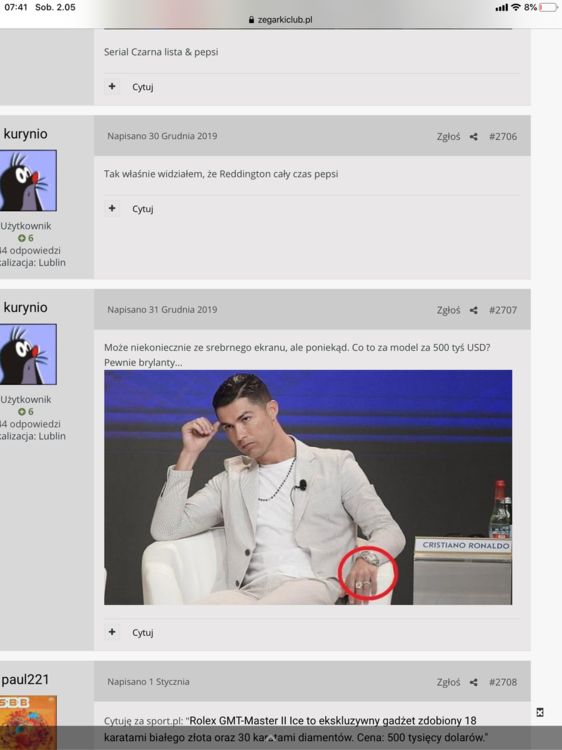Click text 'Serial Czarna lista & pepsi'

(x=161, y=52)
